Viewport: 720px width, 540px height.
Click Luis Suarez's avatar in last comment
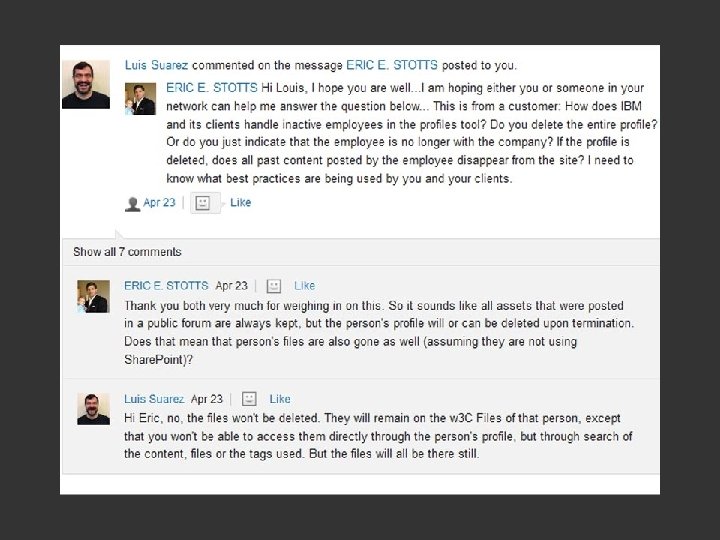[94, 411]
